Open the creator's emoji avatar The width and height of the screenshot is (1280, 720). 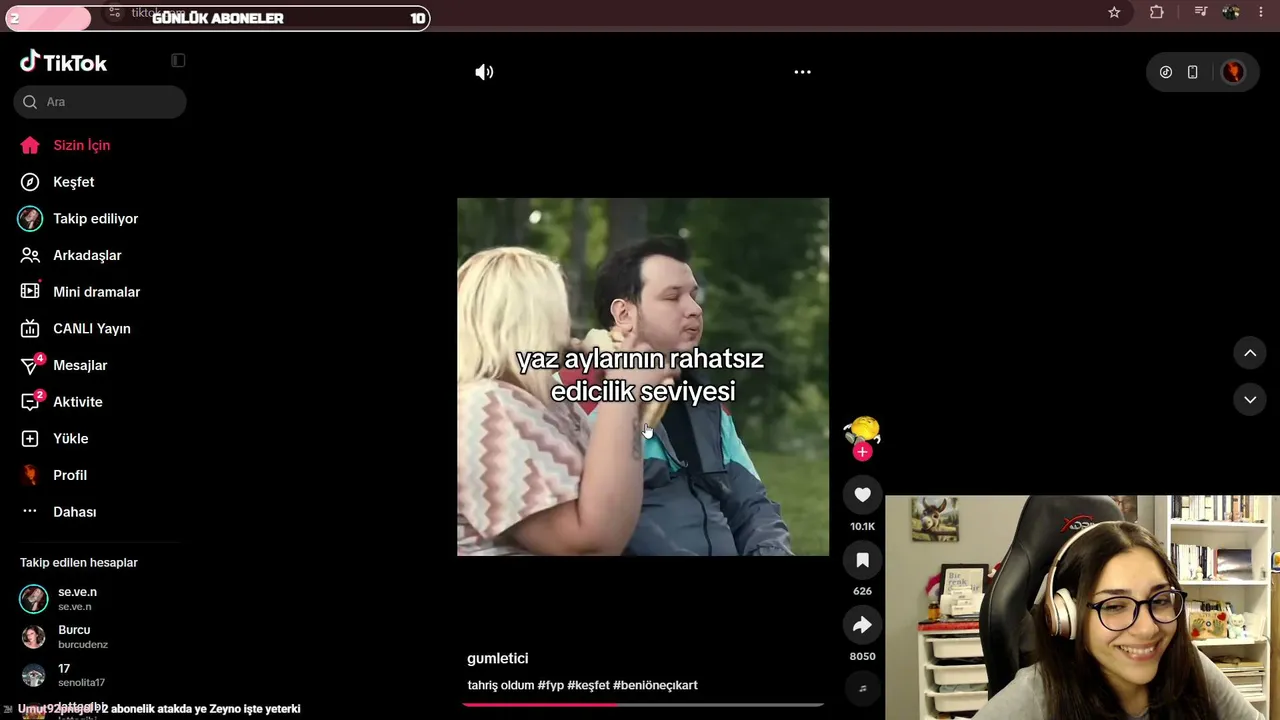[862, 430]
